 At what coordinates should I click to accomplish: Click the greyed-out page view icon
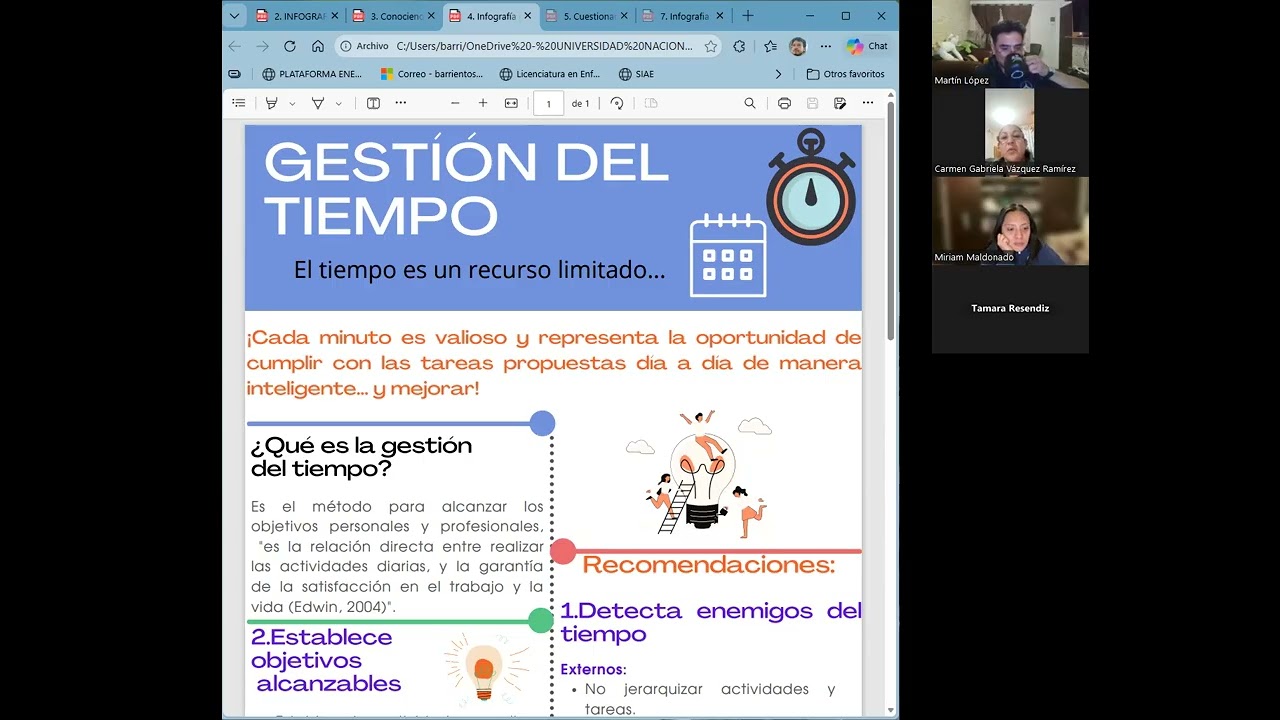[651, 103]
